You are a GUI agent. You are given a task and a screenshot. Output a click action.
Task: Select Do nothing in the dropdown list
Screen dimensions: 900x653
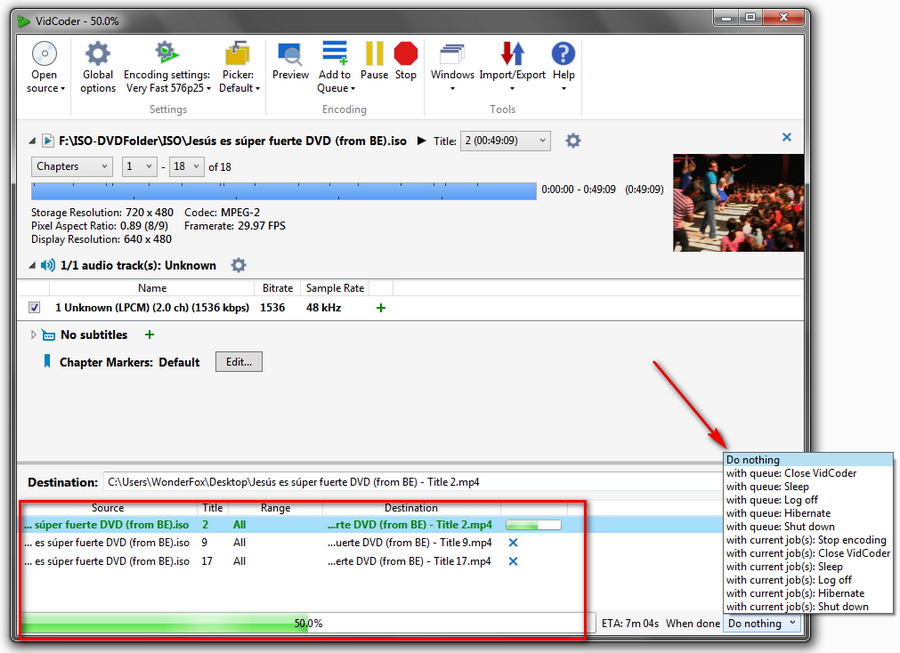[x=808, y=460]
